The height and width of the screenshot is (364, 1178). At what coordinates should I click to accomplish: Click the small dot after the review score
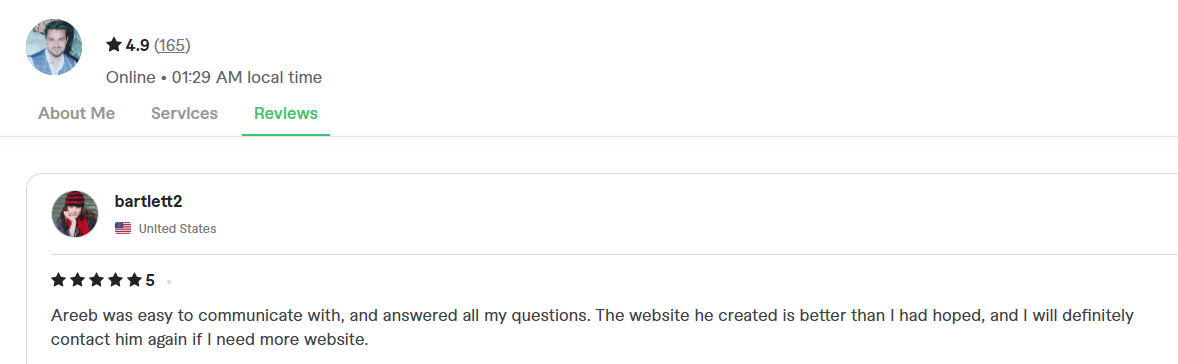coord(169,283)
